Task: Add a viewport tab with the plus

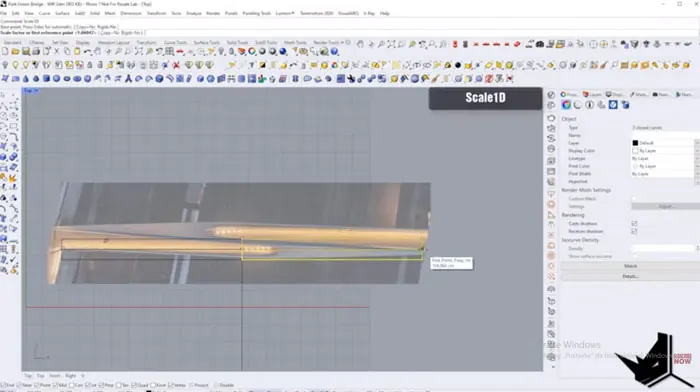Action: click(x=83, y=376)
